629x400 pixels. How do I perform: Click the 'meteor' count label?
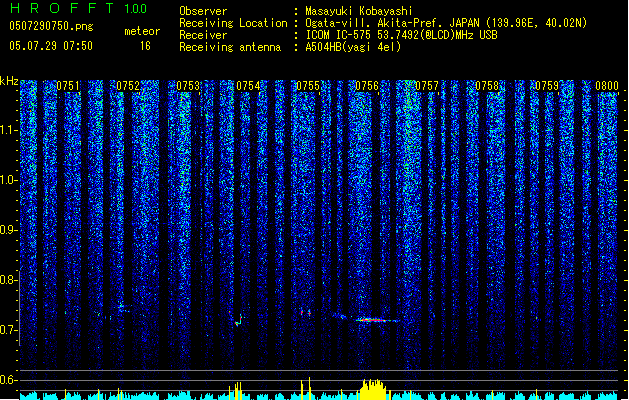point(142,31)
